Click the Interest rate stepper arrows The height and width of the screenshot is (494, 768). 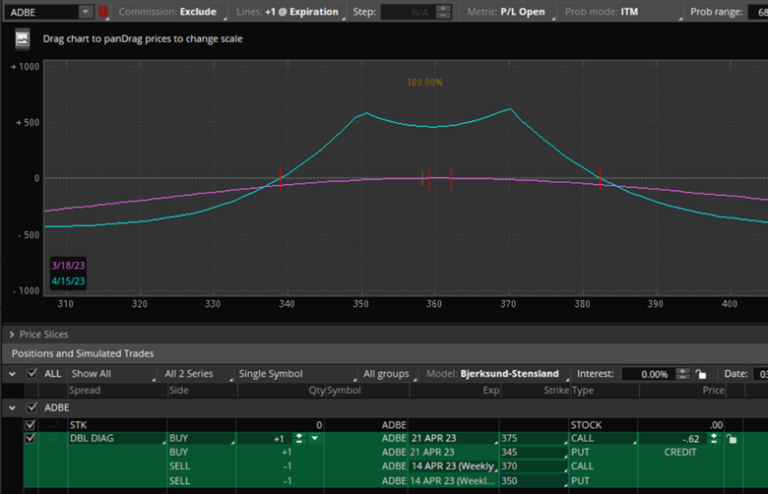682,374
